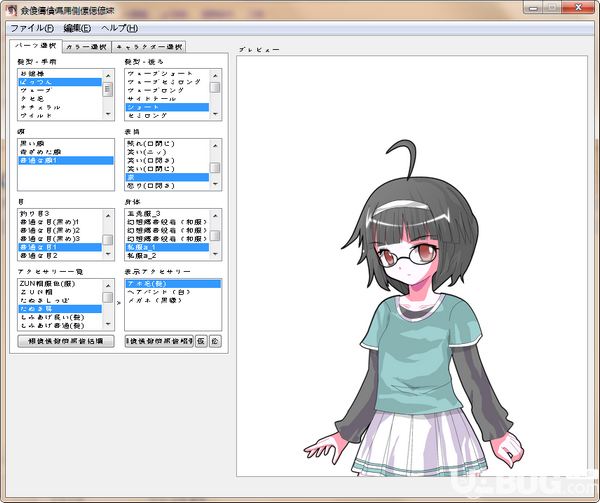The image size is (600, 503).
Task: Click the expression list's scroll up arrow
Action: point(215,145)
